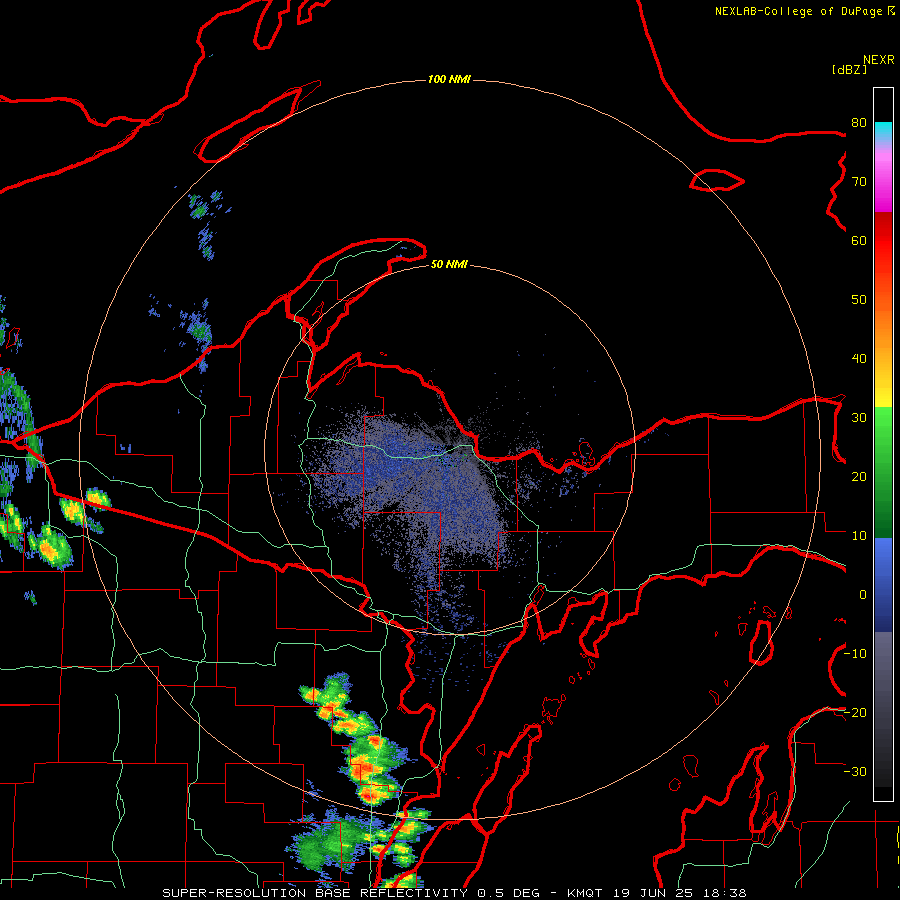Click the red 60 dBZ segment of the colorbar

pos(883,241)
